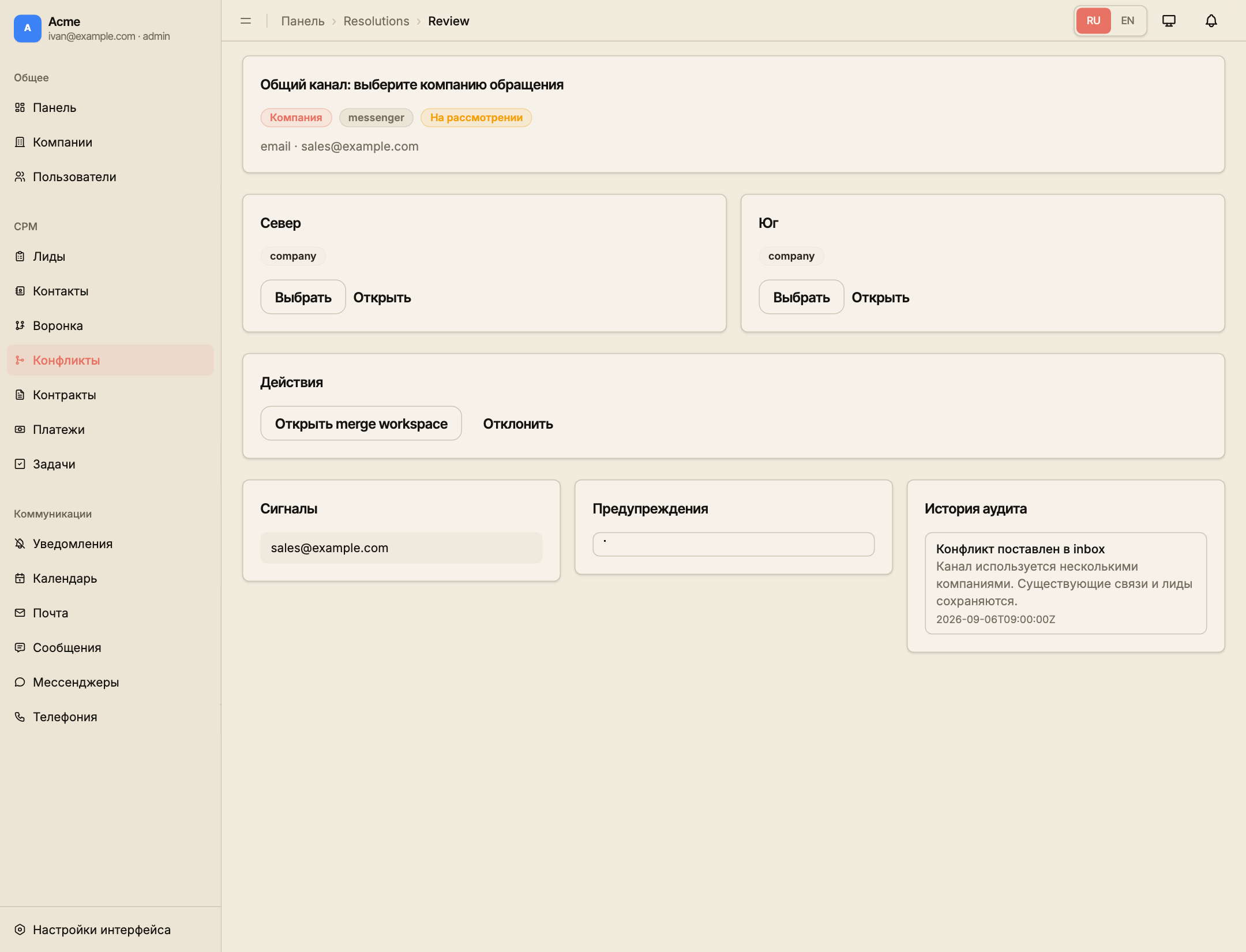Select the Север company with Выбрать
Image resolution: width=1246 pixels, height=952 pixels.
303,297
